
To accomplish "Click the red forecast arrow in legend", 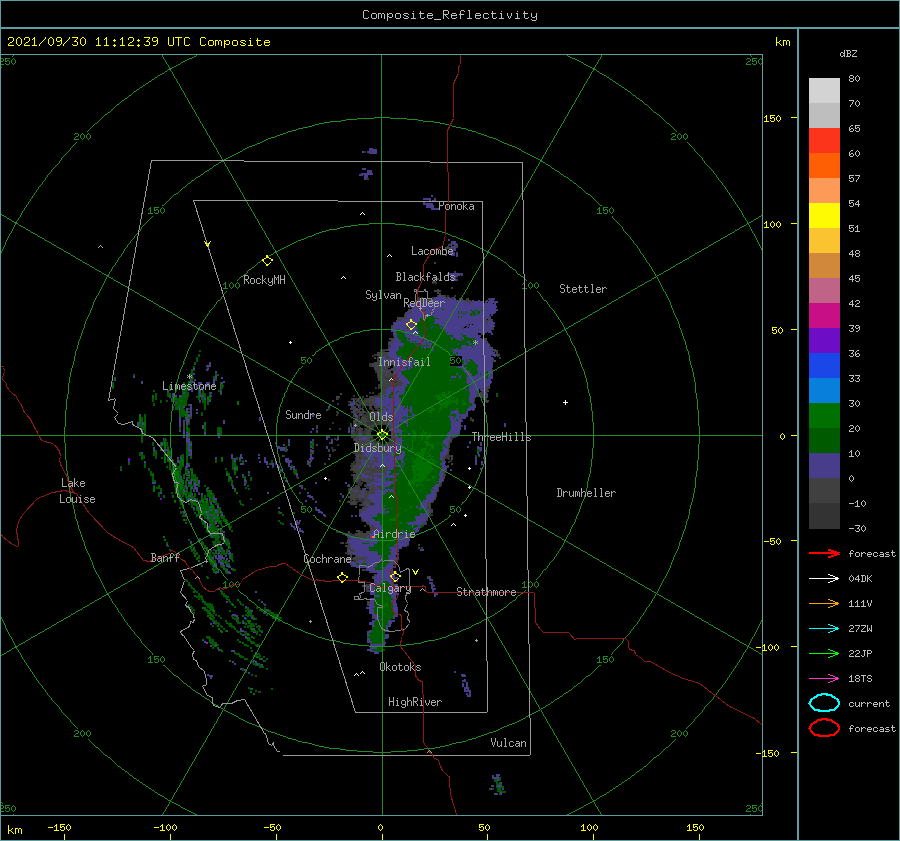I will pyautogui.click(x=824, y=553).
